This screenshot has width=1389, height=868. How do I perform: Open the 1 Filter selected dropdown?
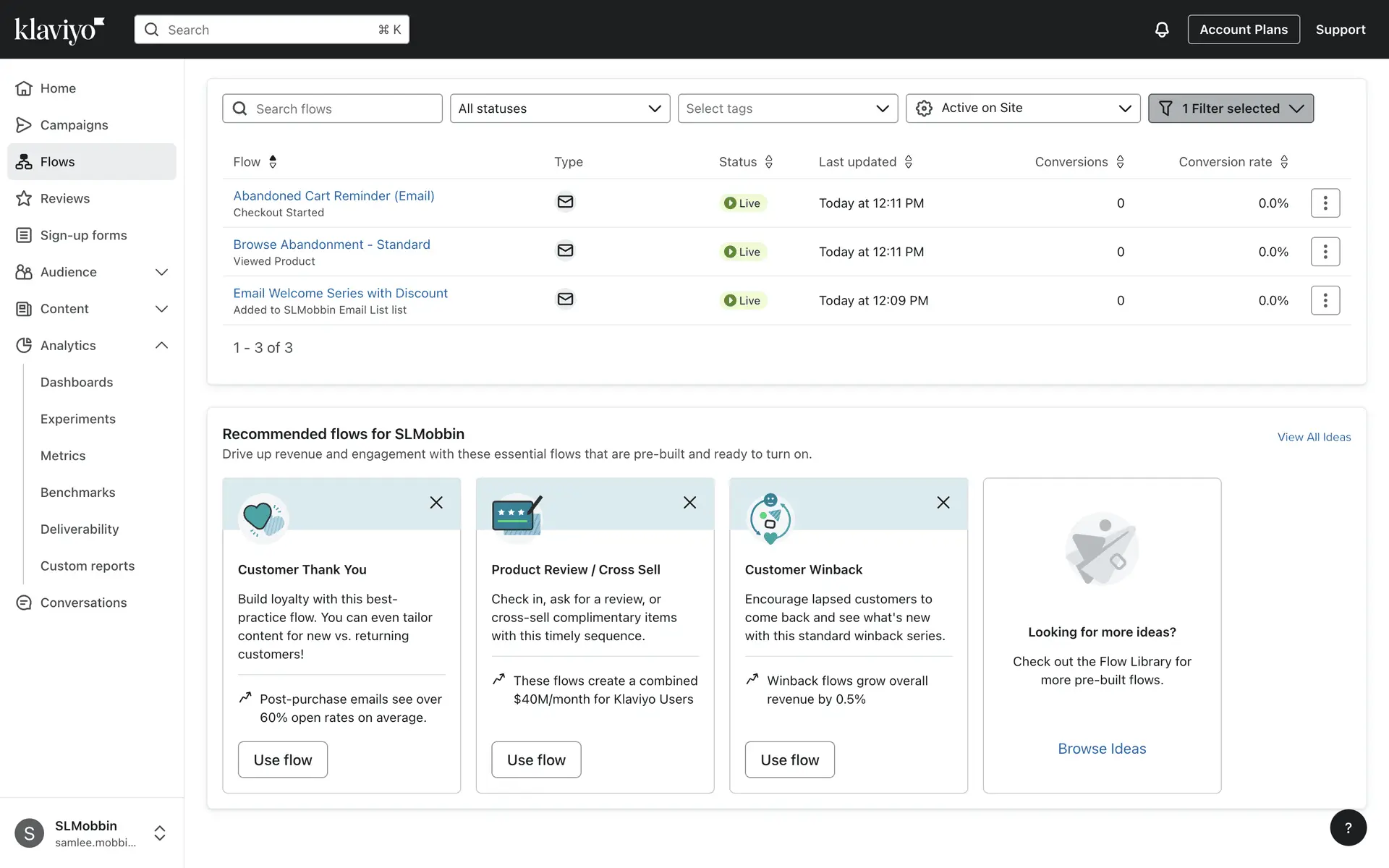(1230, 109)
